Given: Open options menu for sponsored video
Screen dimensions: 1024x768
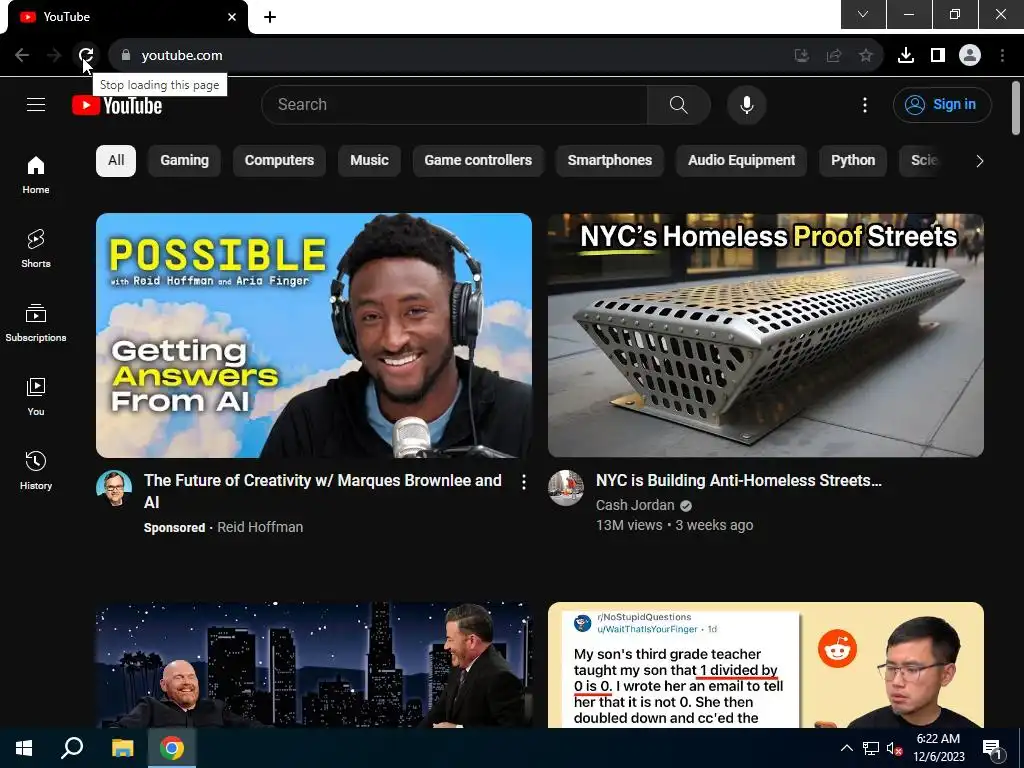Looking at the screenshot, I should [x=524, y=482].
